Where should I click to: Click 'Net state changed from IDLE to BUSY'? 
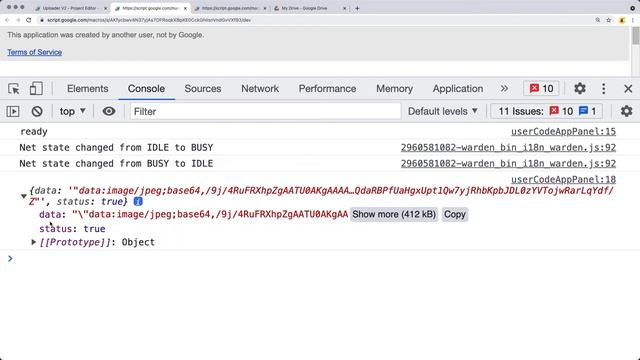pyautogui.click(x=116, y=147)
